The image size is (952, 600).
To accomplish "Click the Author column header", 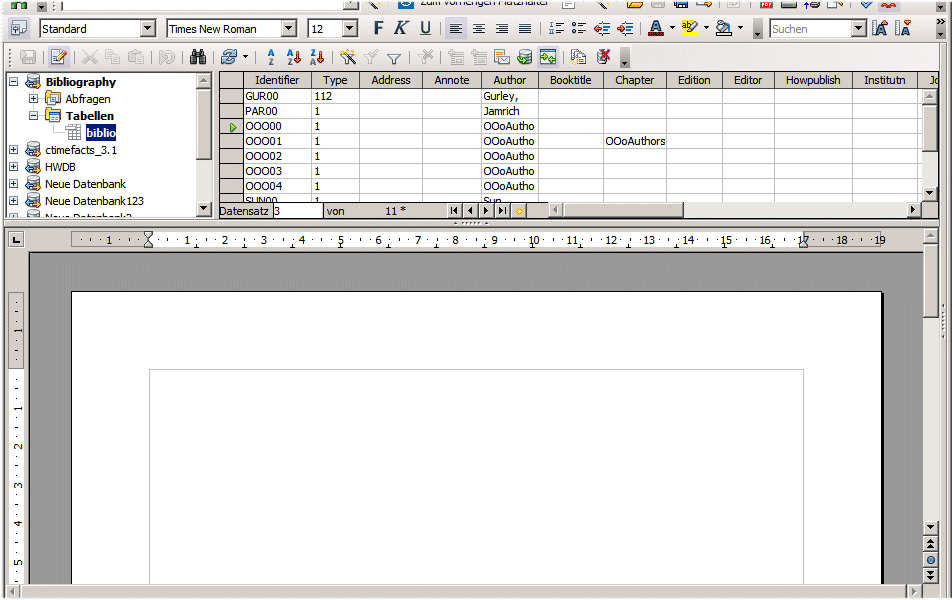I will click(x=510, y=80).
